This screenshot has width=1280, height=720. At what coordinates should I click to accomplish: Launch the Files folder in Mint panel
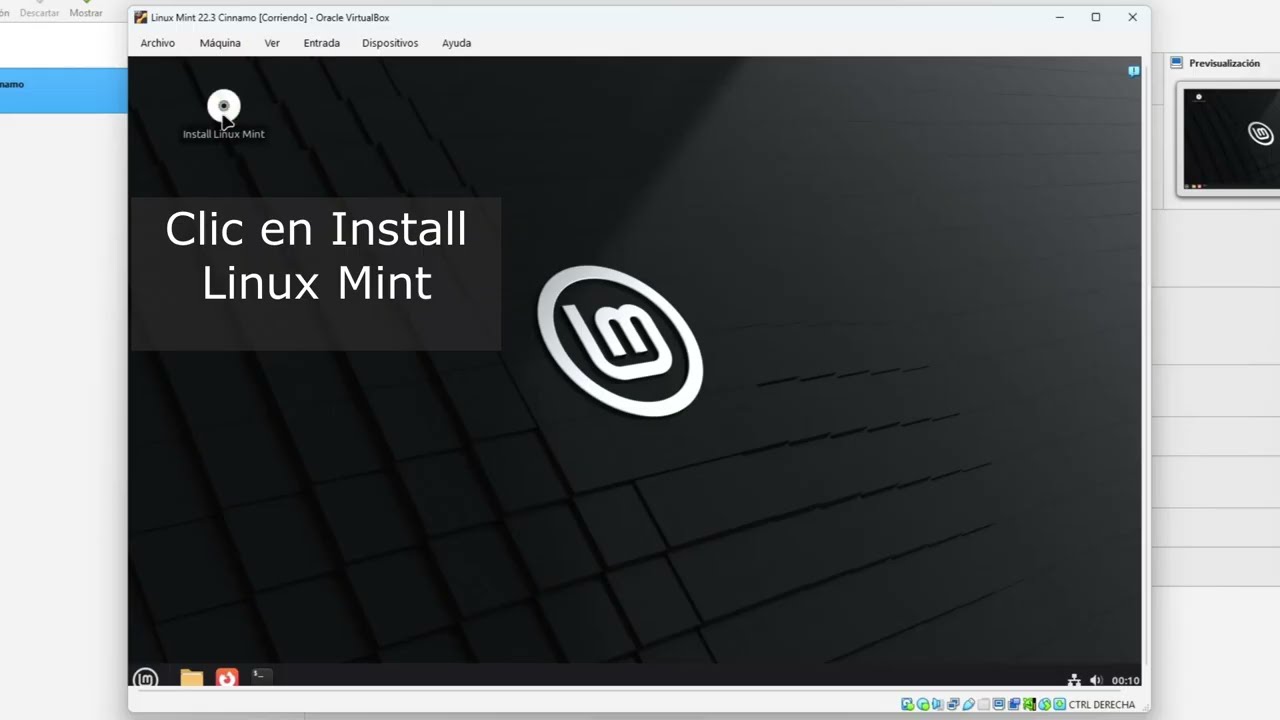click(191, 679)
